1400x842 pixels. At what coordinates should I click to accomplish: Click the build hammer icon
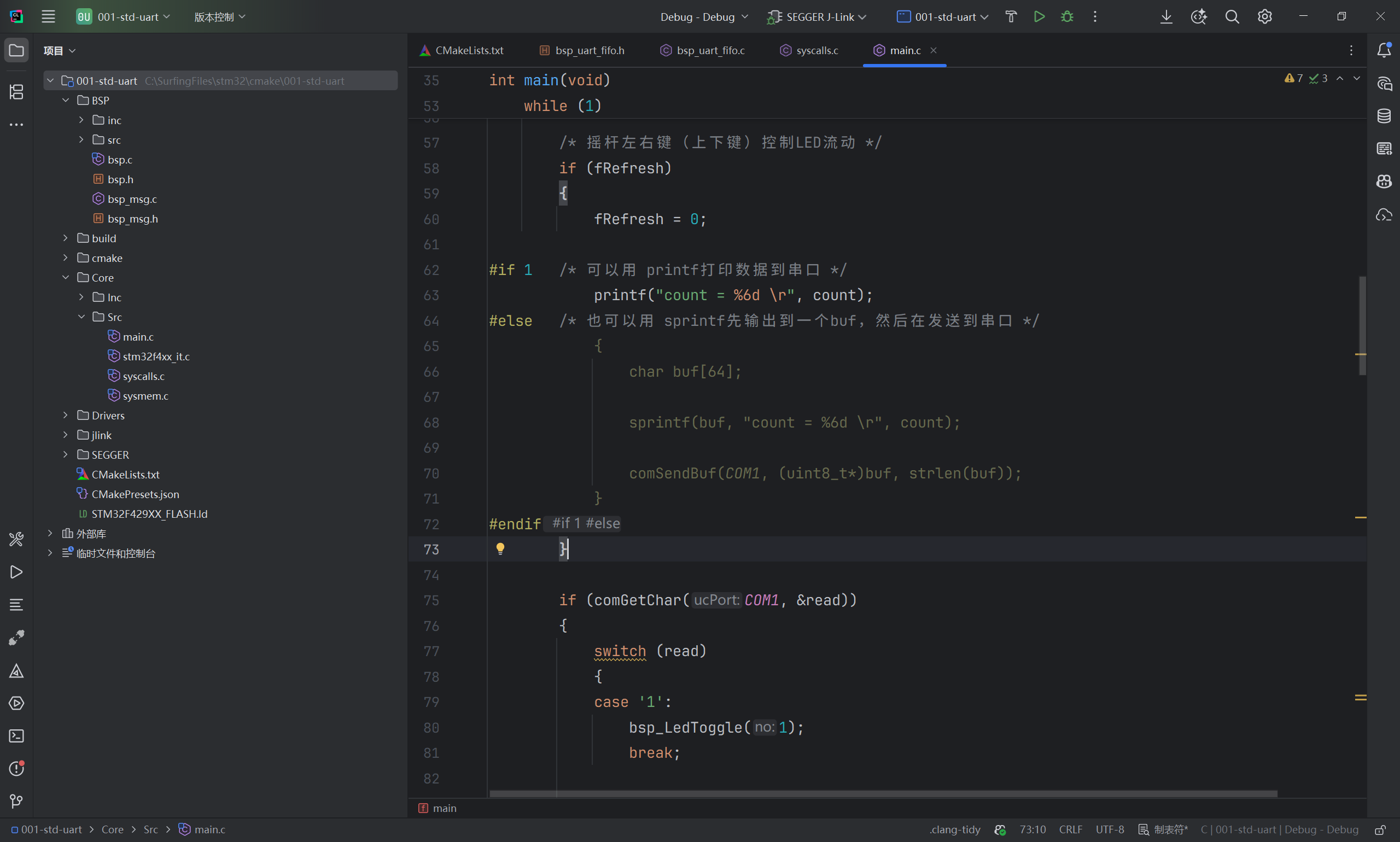pyautogui.click(x=1011, y=17)
